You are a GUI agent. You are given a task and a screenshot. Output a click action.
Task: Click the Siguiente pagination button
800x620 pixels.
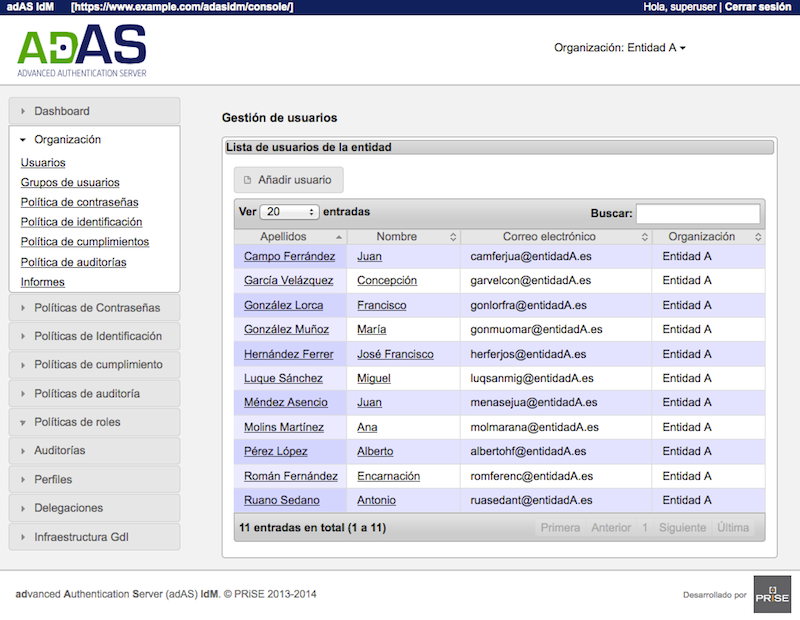tap(682, 528)
